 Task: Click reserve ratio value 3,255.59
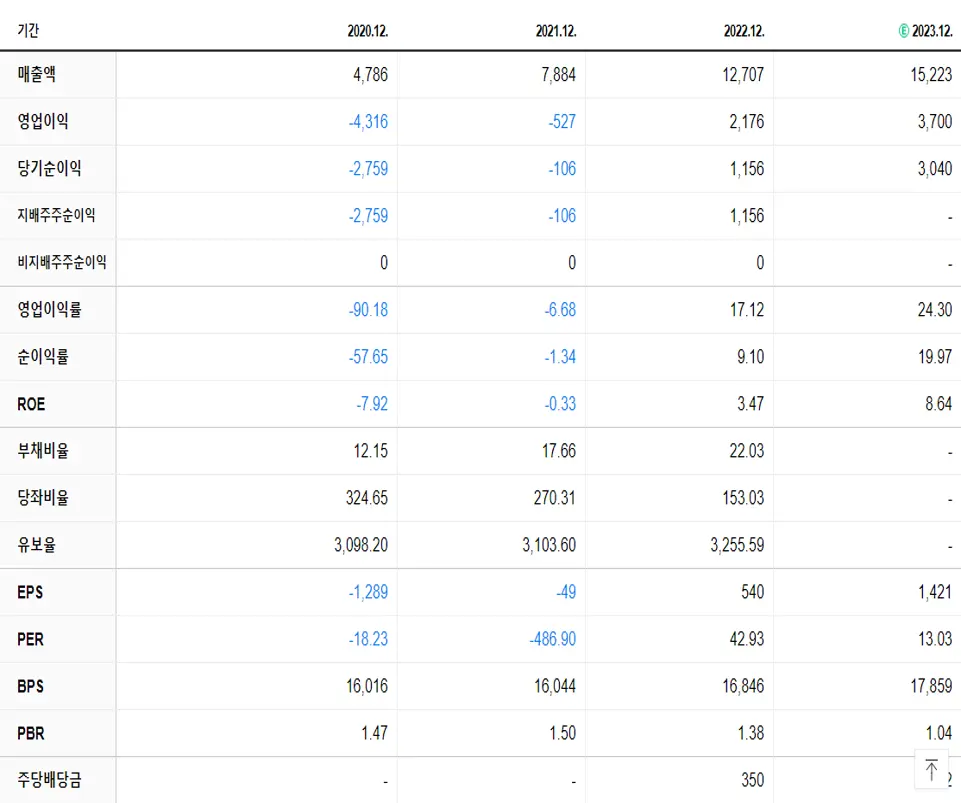pyautogui.click(x=737, y=545)
